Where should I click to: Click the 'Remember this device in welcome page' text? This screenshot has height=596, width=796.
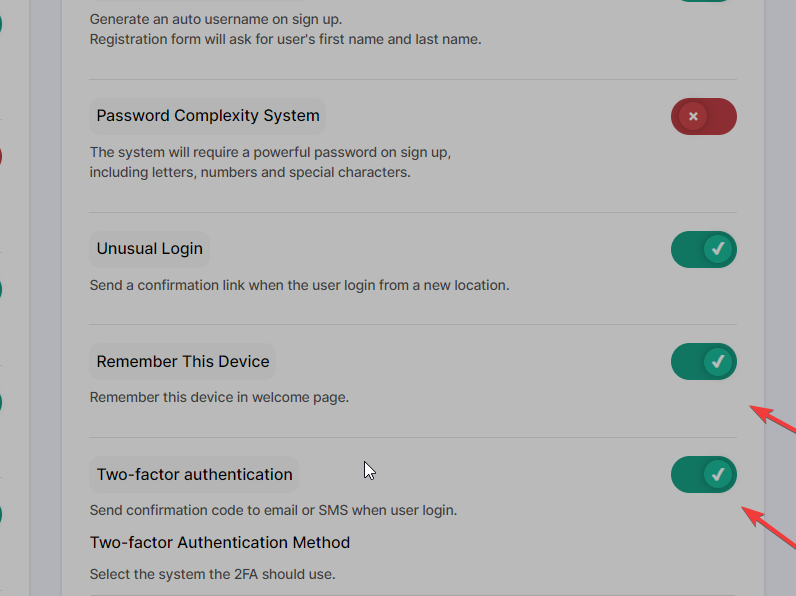(x=219, y=398)
